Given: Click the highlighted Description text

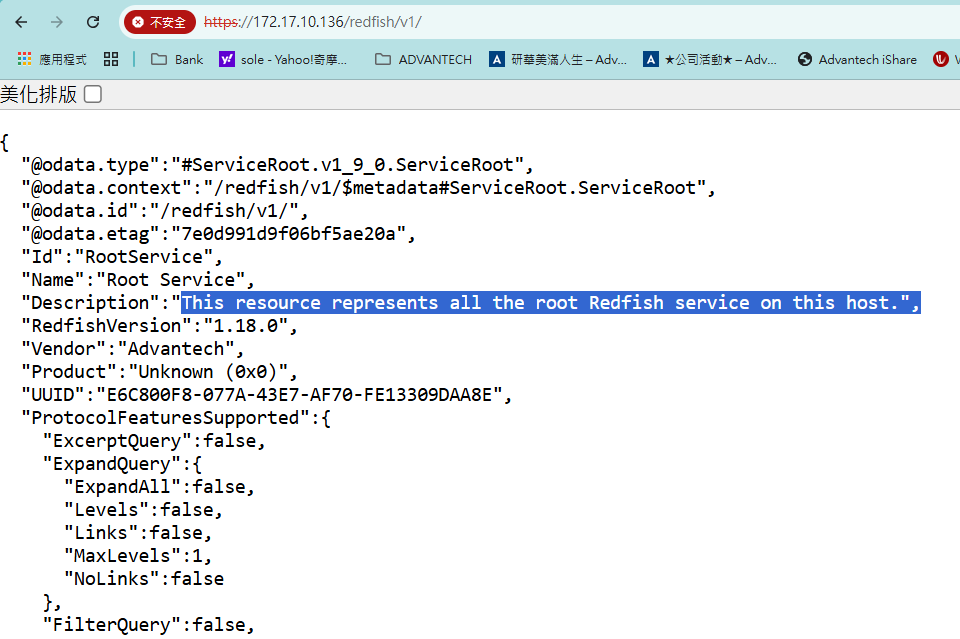Looking at the screenshot, I should [x=550, y=303].
